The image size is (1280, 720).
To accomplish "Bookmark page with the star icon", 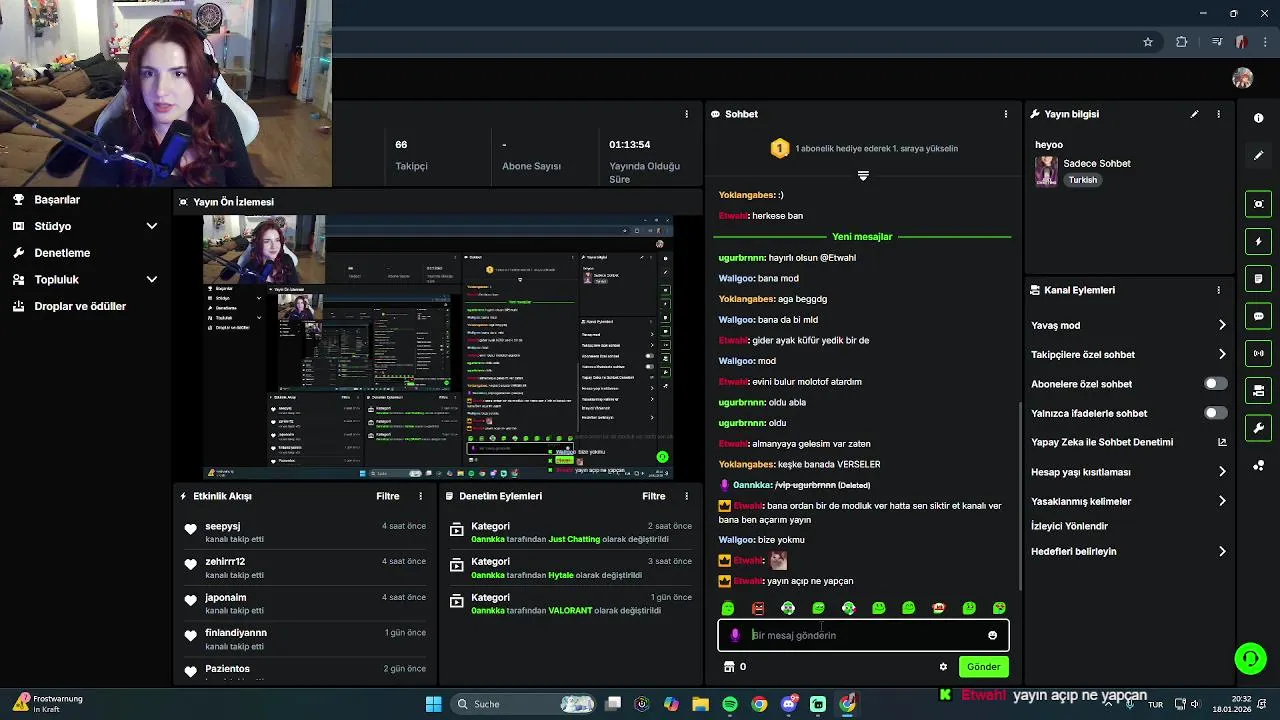I will 1148,42.
